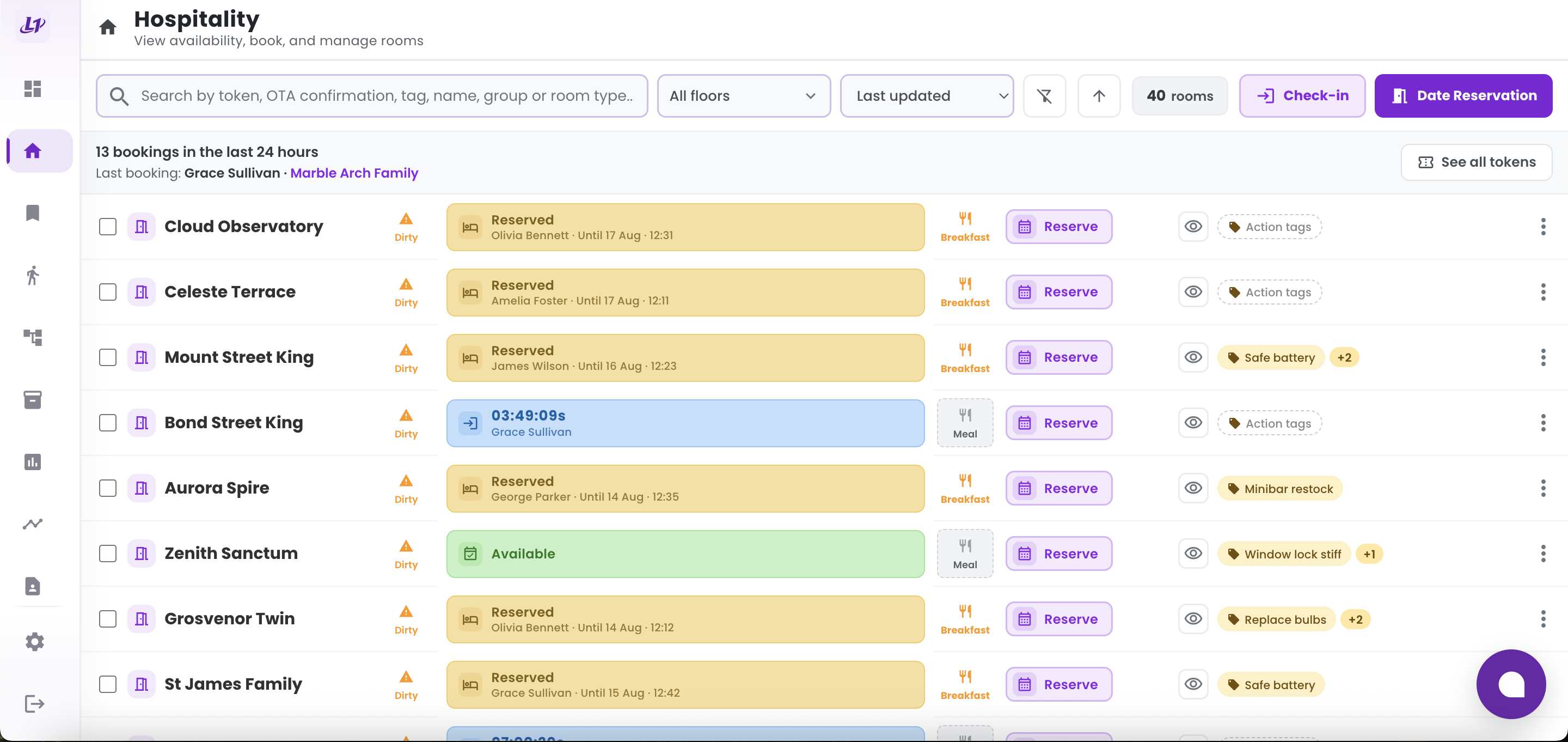Toggle eye visibility for Zenith Sanctum

(x=1193, y=554)
